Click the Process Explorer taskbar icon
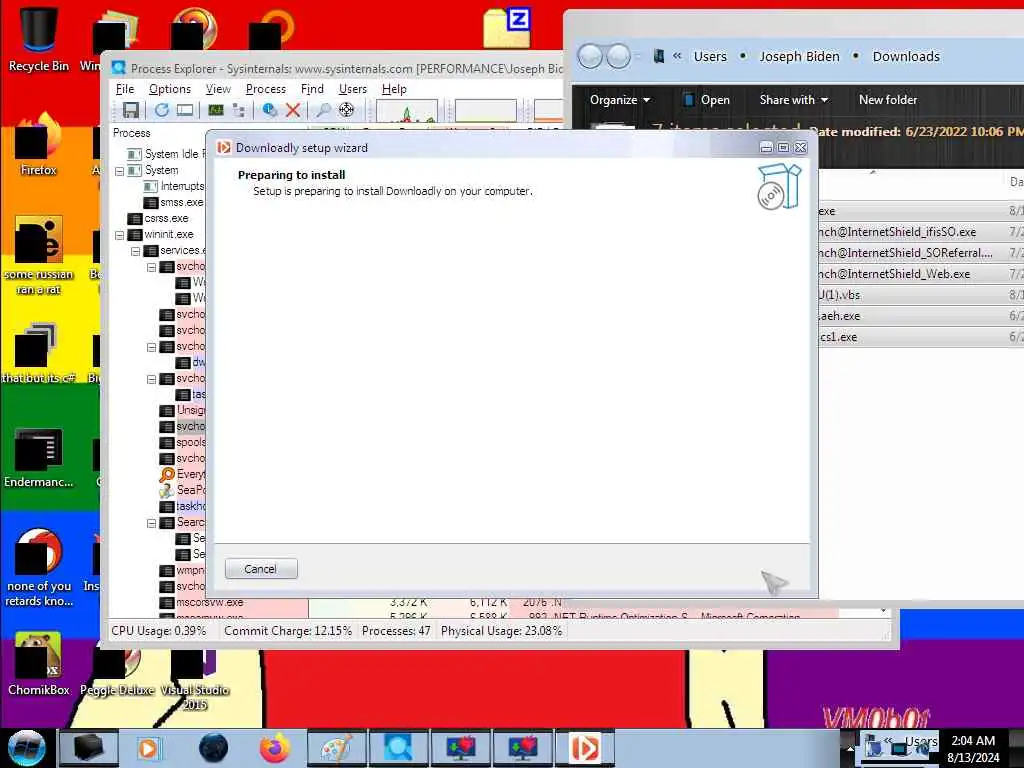Viewport: 1024px width, 768px height. [398, 748]
